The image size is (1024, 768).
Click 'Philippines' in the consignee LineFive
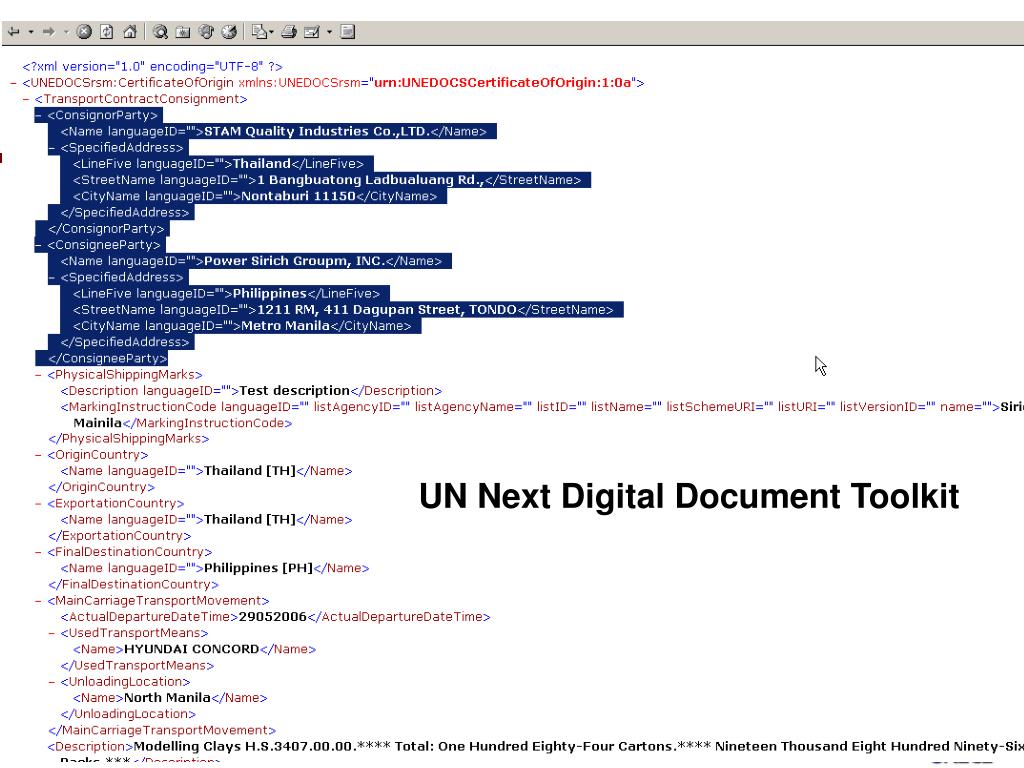(x=270, y=293)
